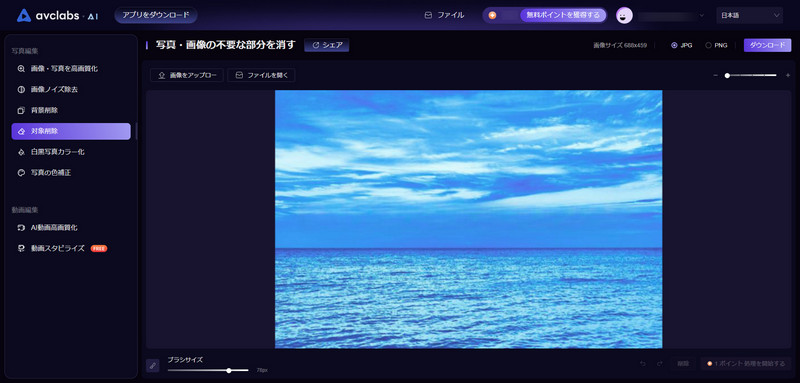Click the ファイルを開く button

click(x=261, y=75)
